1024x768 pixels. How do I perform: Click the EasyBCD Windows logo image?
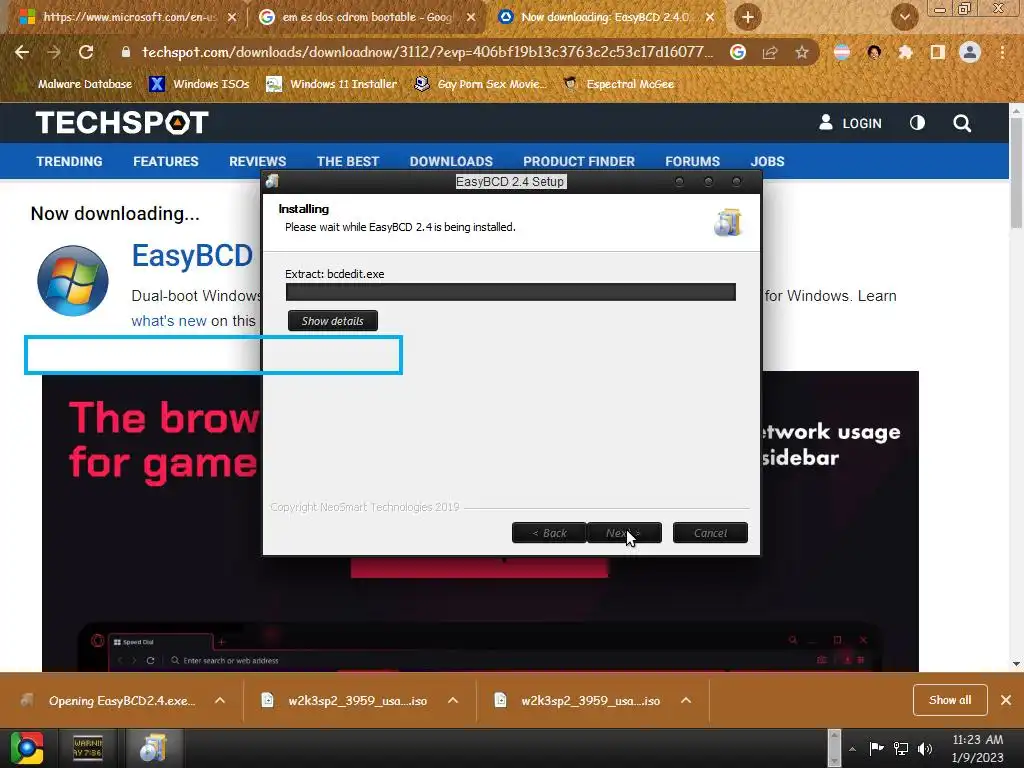[72, 281]
